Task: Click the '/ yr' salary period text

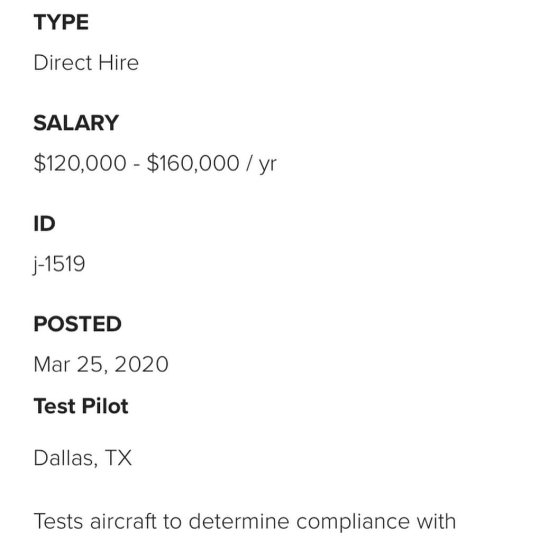Action: pos(261,164)
